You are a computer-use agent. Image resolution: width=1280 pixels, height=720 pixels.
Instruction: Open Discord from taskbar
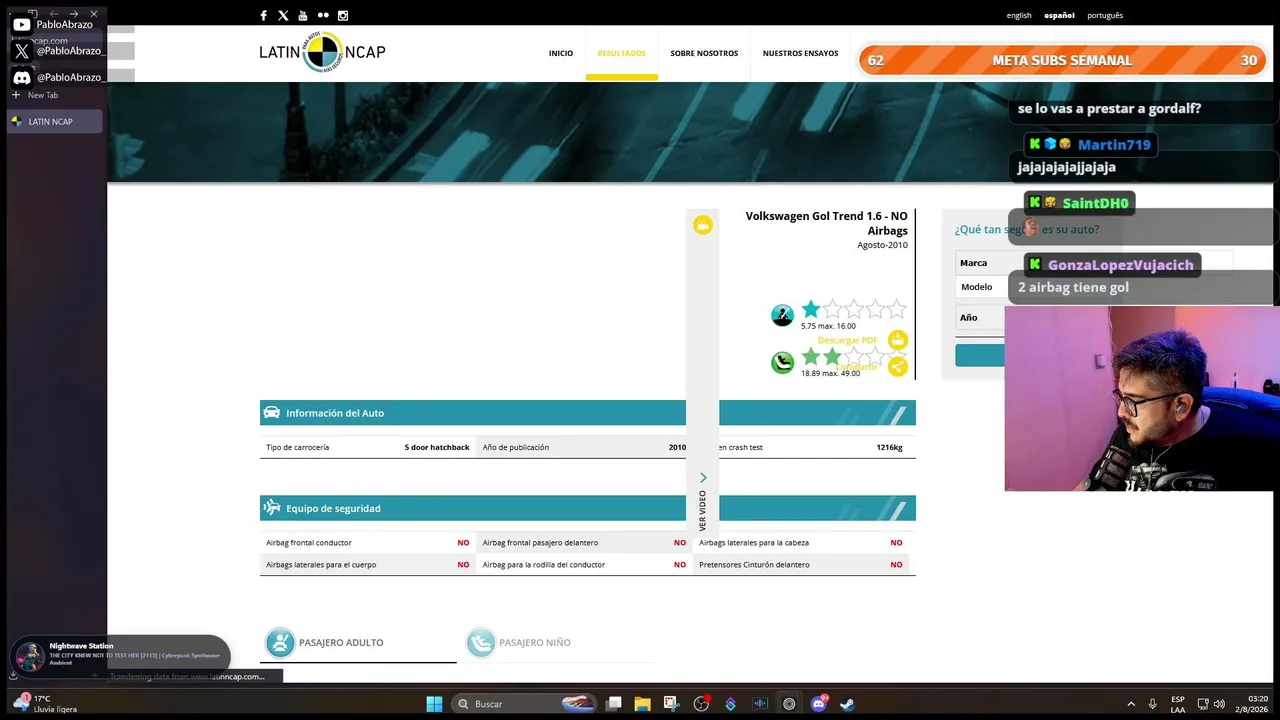tap(819, 704)
